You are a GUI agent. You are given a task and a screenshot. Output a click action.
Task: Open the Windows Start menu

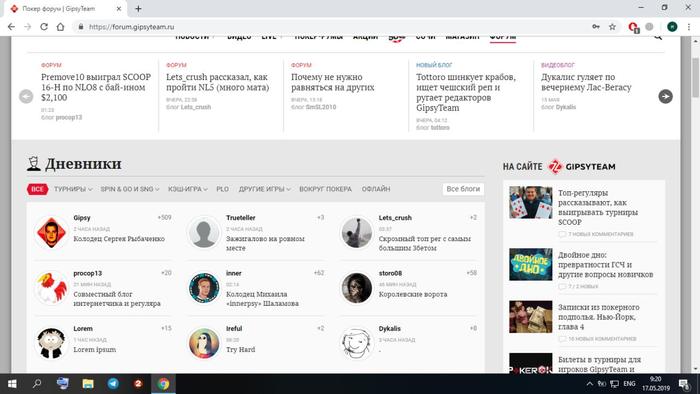12,384
